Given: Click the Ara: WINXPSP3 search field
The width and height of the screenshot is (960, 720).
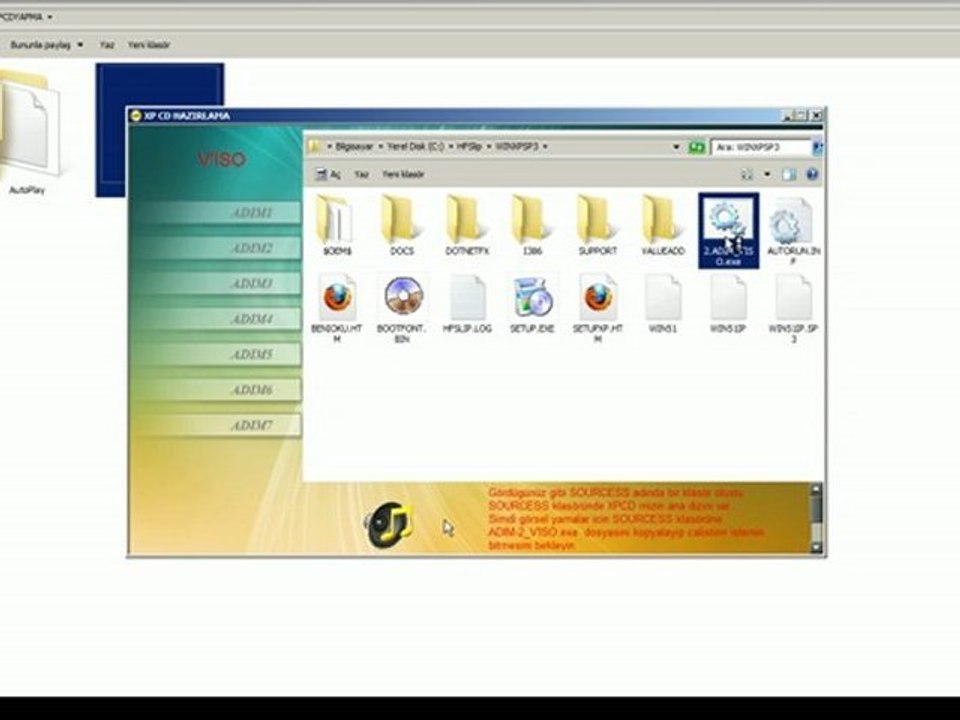Looking at the screenshot, I should [761, 148].
